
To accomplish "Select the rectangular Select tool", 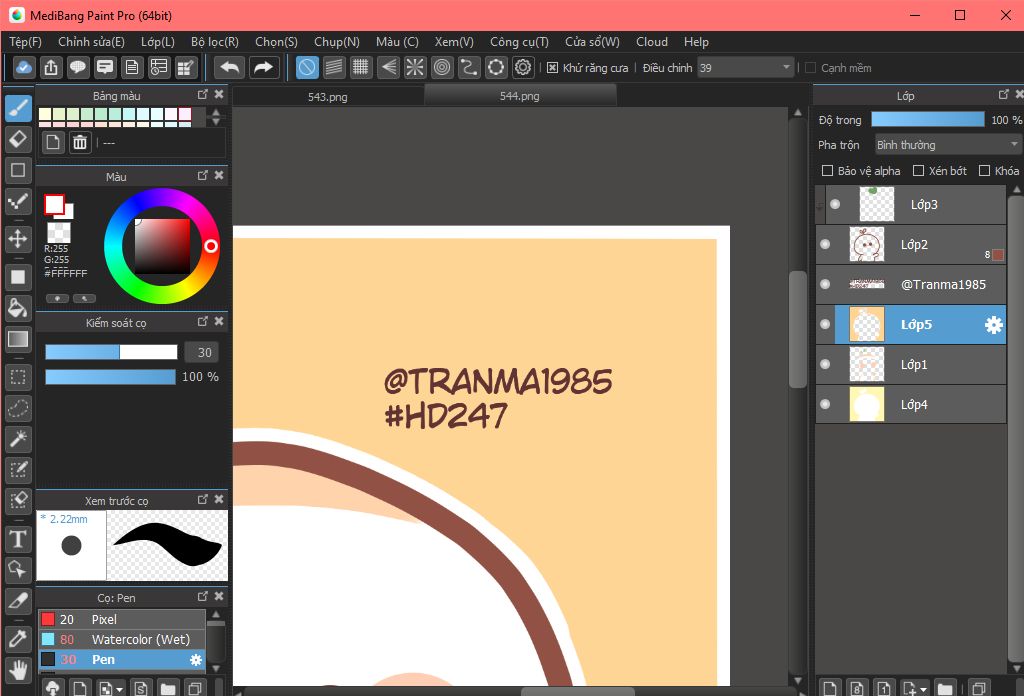I will [x=18, y=377].
